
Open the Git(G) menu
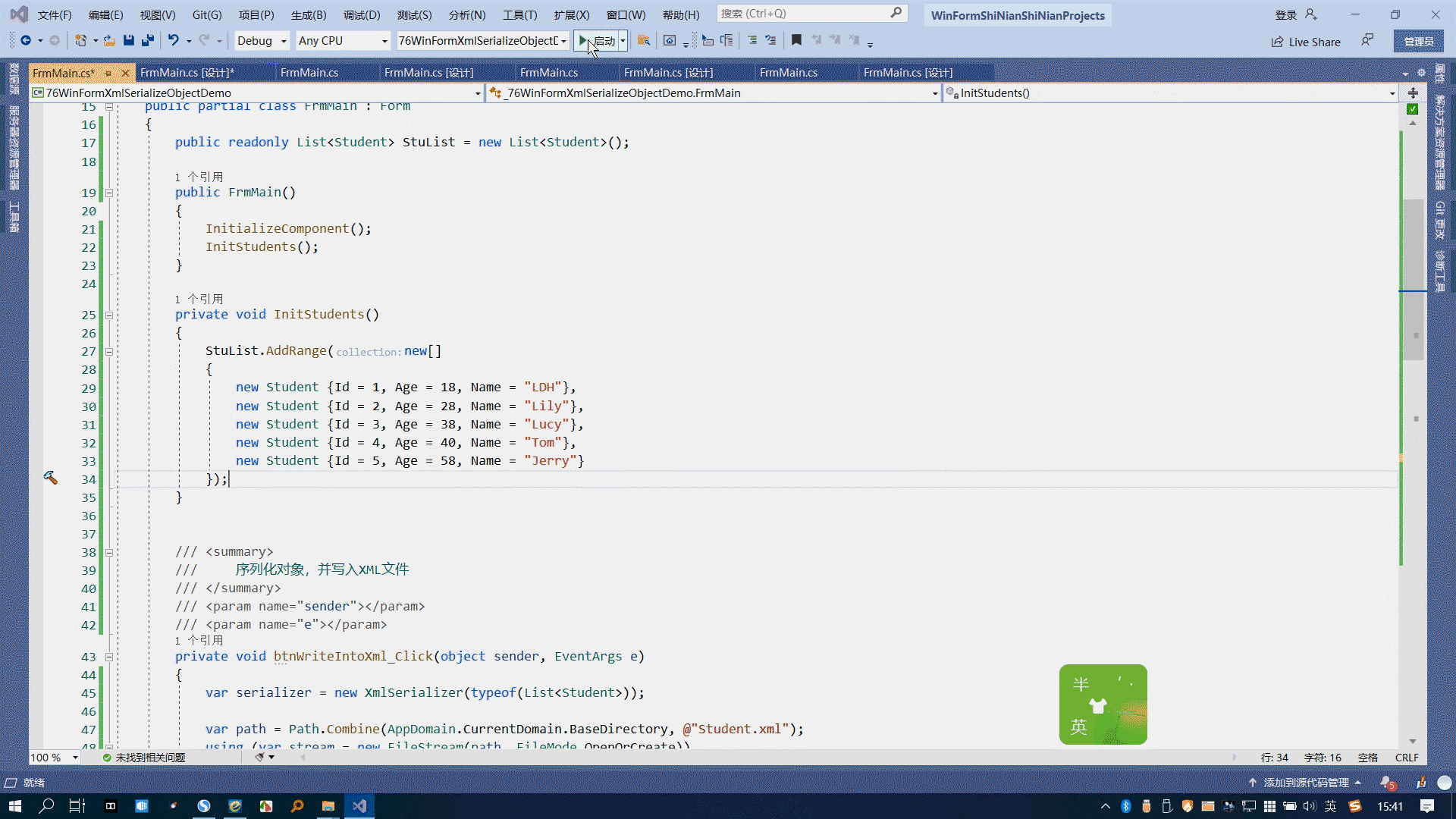pyautogui.click(x=207, y=15)
